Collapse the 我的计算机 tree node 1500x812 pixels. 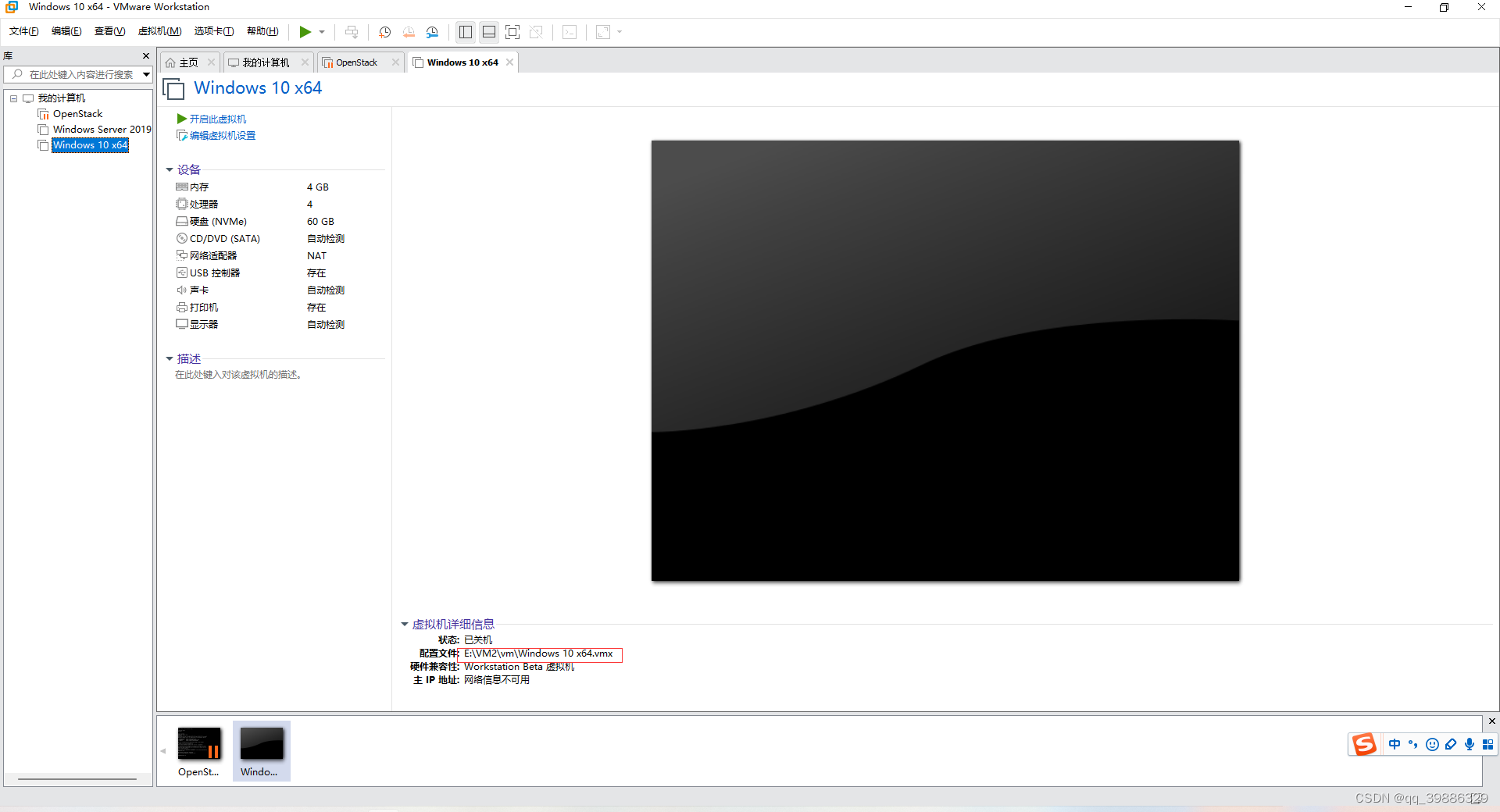pos(13,98)
